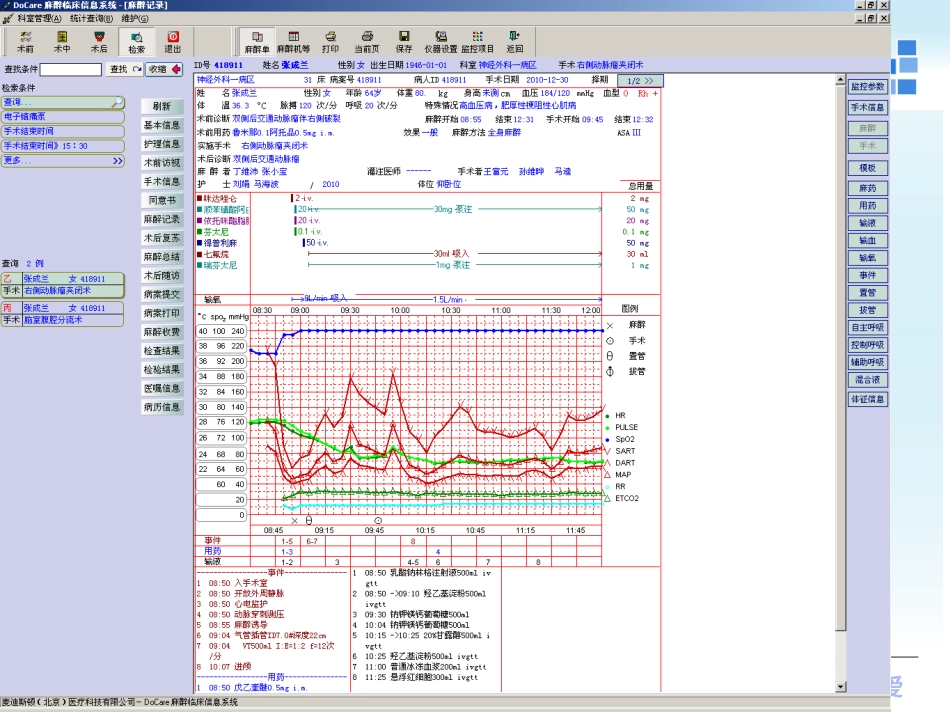Click the 刷新 refresh button
950x713 pixels.
(x=162, y=107)
